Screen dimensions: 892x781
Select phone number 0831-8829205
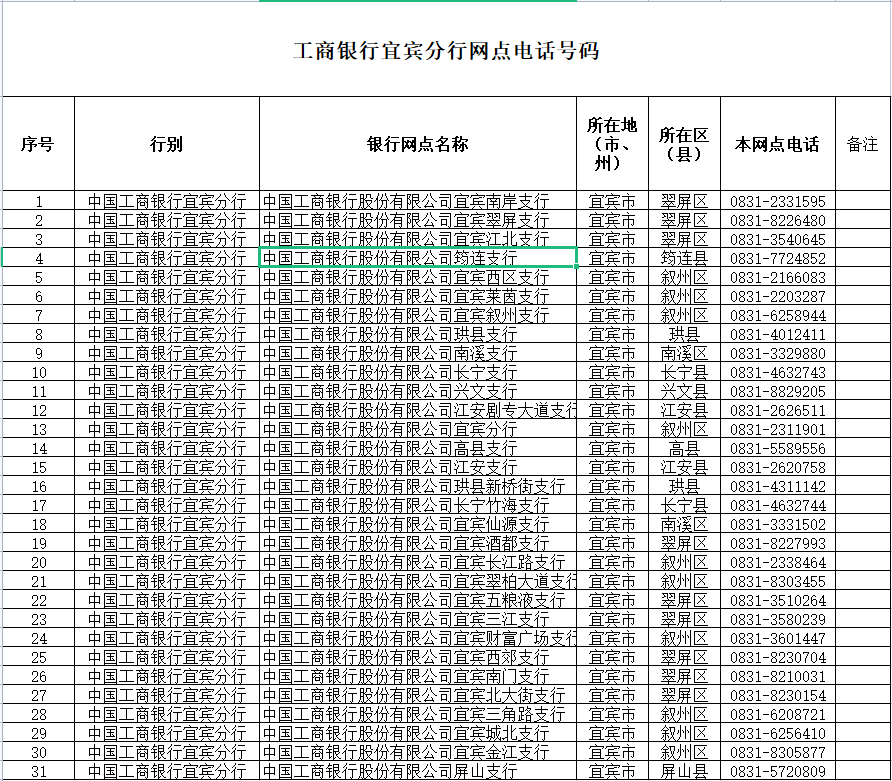(778, 391)
